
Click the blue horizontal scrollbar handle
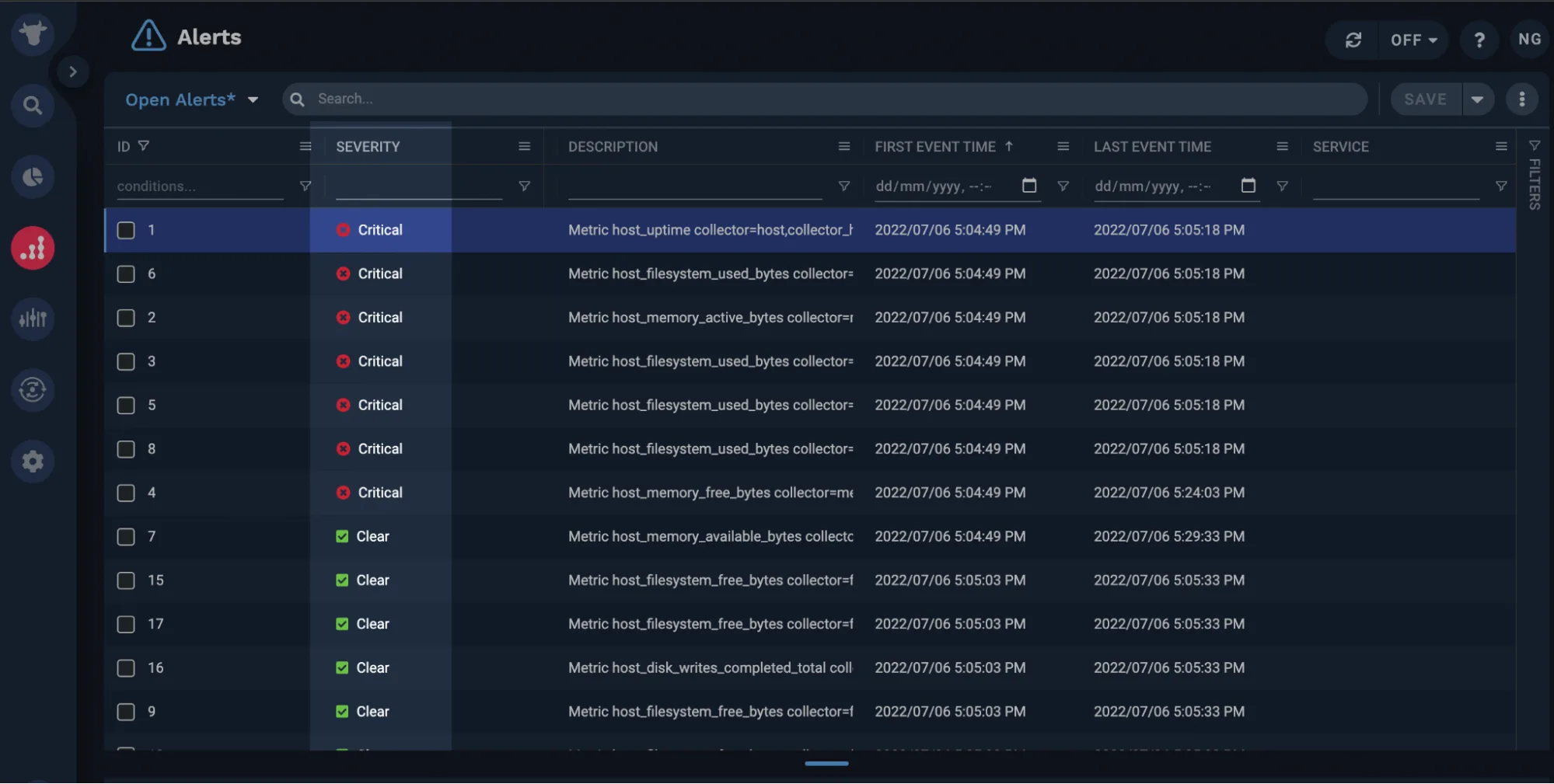(826, 763)
